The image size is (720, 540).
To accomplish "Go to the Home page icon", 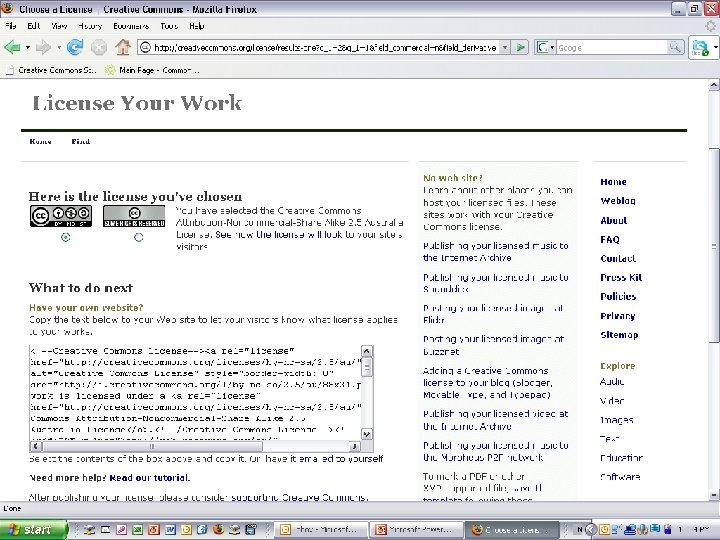I will pyautogui.click(x=123, y=47).
